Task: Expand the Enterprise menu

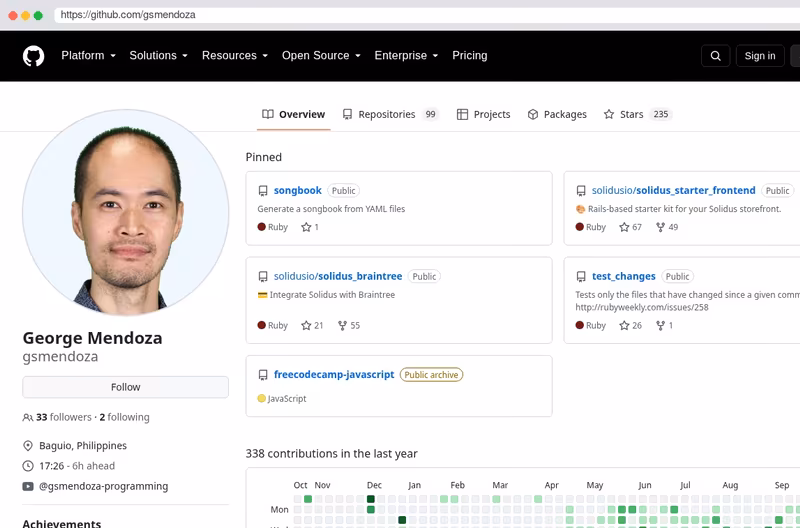Action: [x=406, y=56]
